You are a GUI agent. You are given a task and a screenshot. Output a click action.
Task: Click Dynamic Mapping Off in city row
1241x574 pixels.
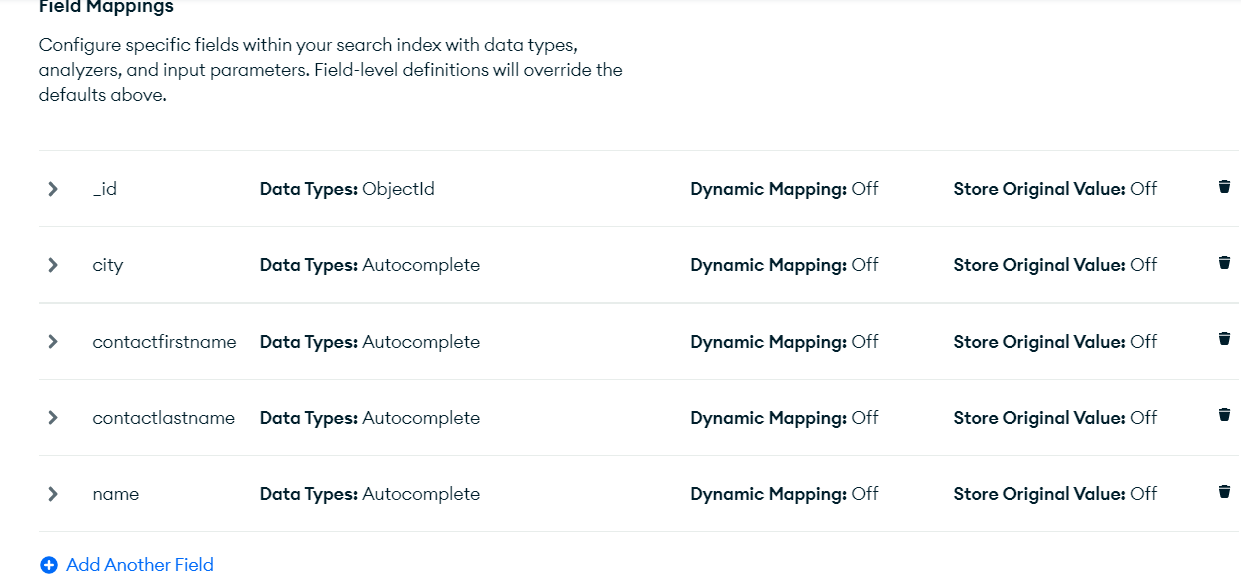pyautogui.click(x=784, y=265)
